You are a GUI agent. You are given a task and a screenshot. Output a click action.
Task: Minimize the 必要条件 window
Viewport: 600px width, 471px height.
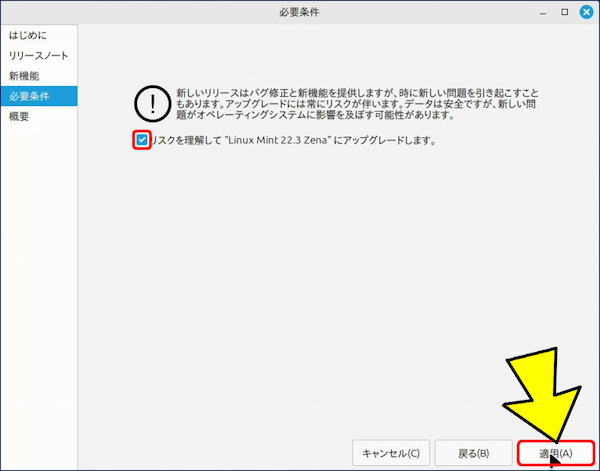click(543, 13)
